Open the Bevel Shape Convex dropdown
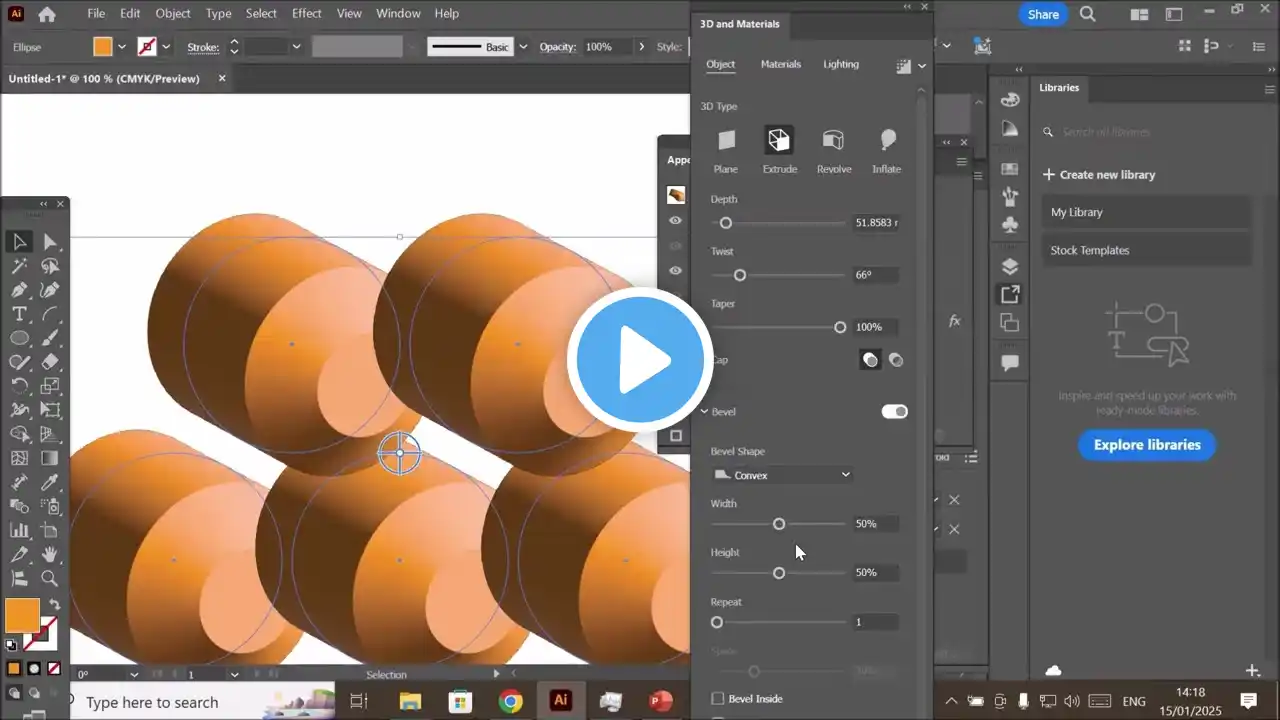The image size is (1280, 720). [x=782, y=475]
